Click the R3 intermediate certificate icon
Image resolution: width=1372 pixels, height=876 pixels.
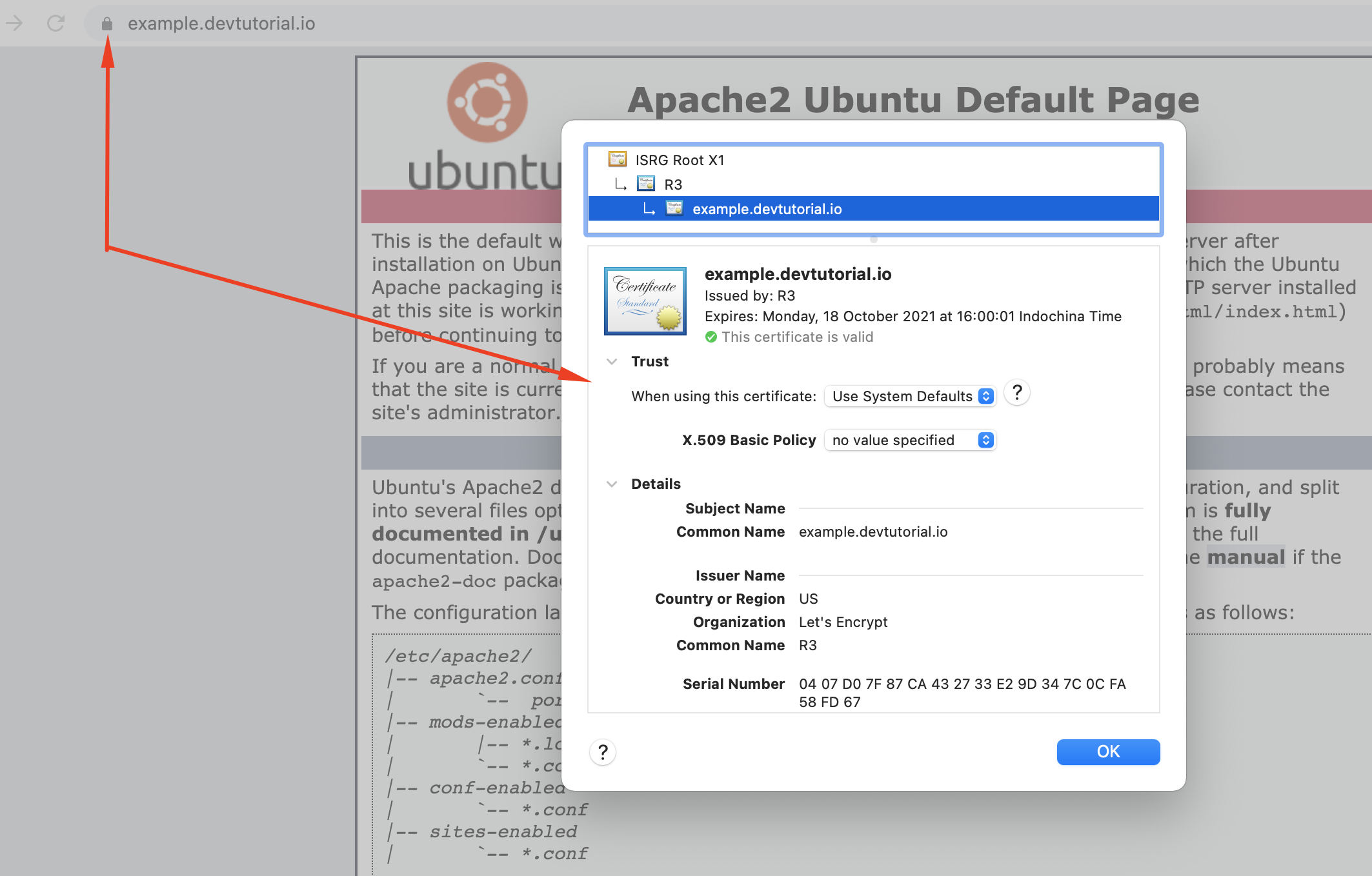click(x=646, y=184)
